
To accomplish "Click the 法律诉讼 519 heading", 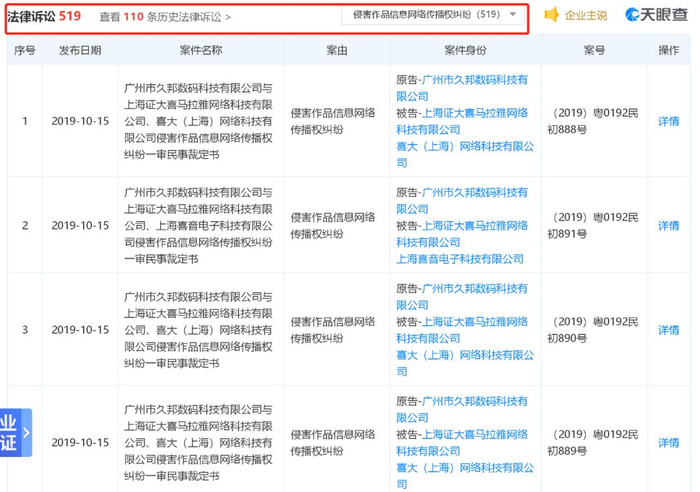I will (x=44, y=16).
